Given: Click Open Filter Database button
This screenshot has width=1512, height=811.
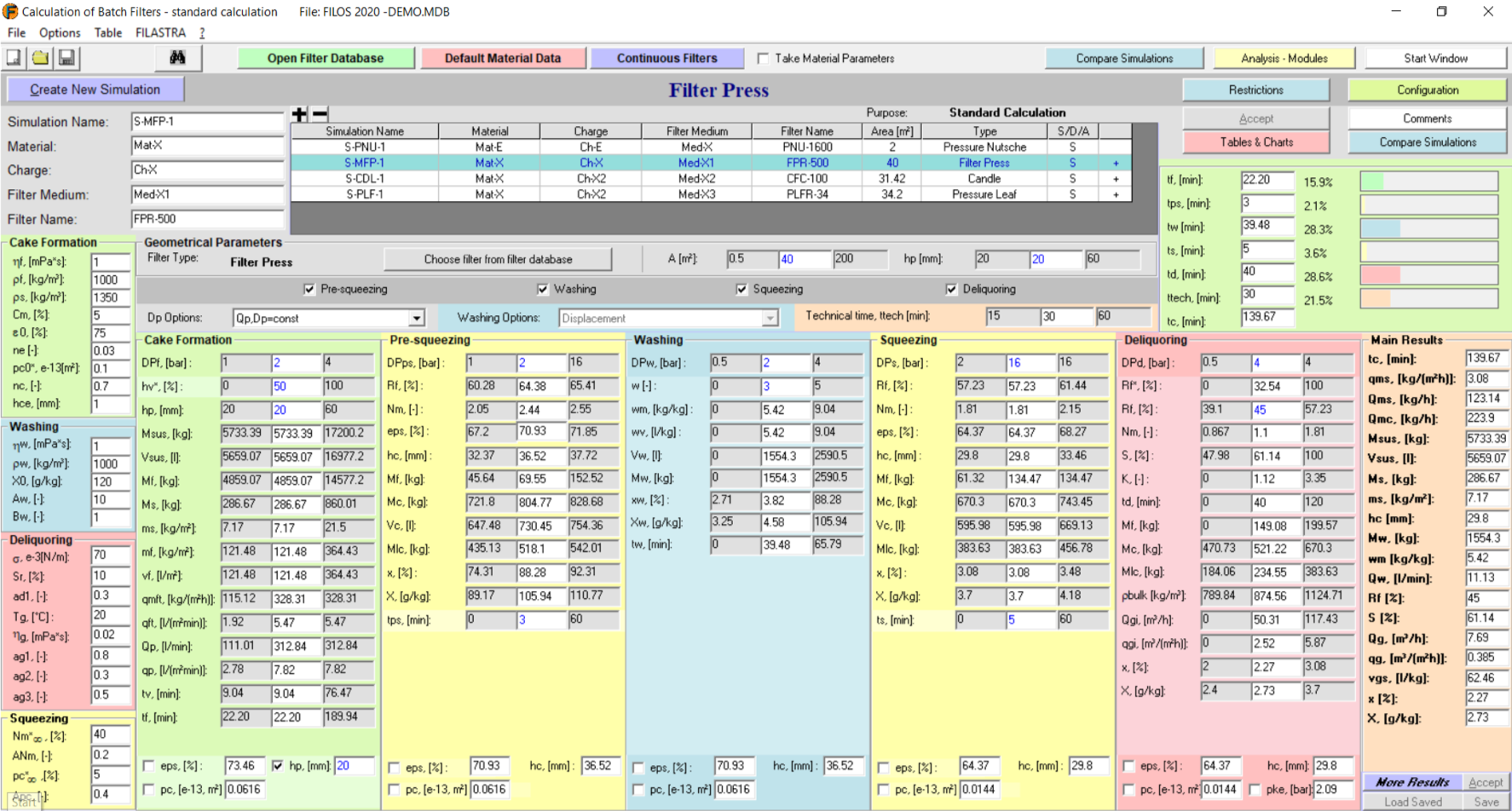Looking at the screenshot, I should pyautogui.click(x=326, y=58).
